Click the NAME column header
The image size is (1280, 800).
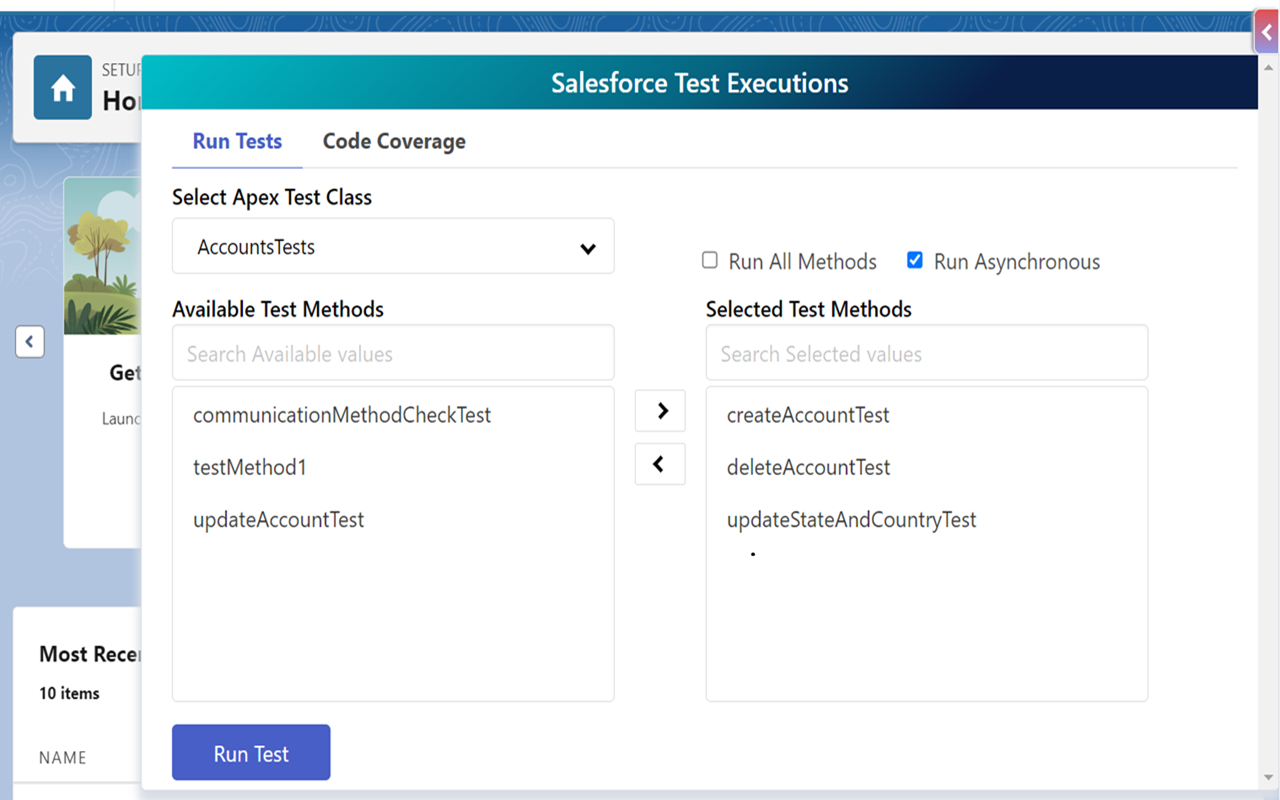63,757
